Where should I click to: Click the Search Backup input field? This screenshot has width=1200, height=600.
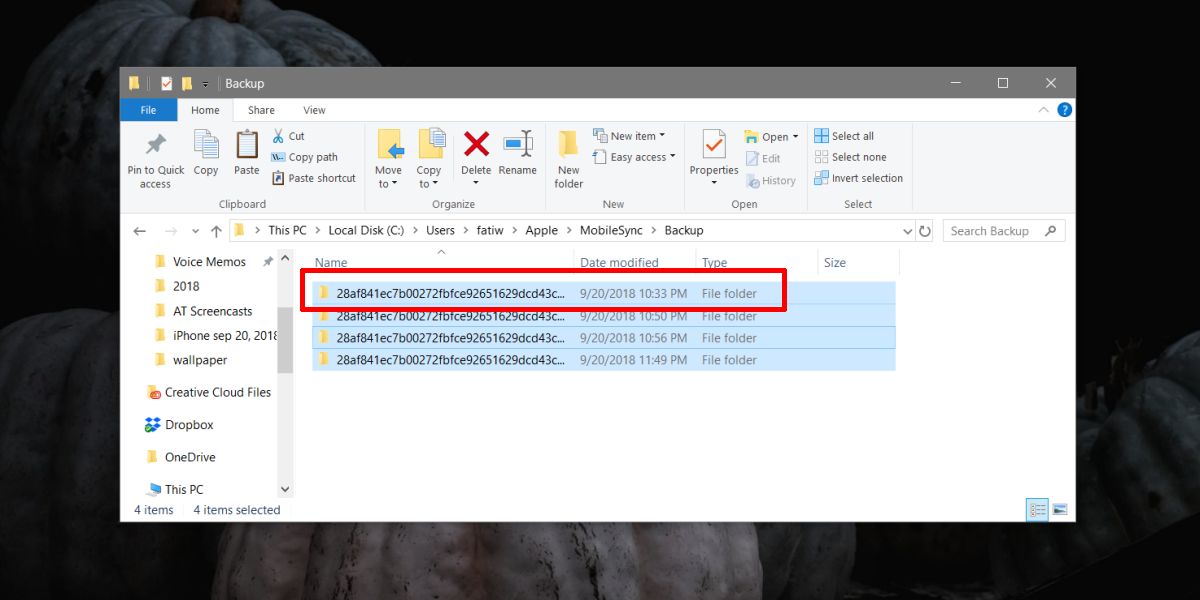tap(1003, 231)
